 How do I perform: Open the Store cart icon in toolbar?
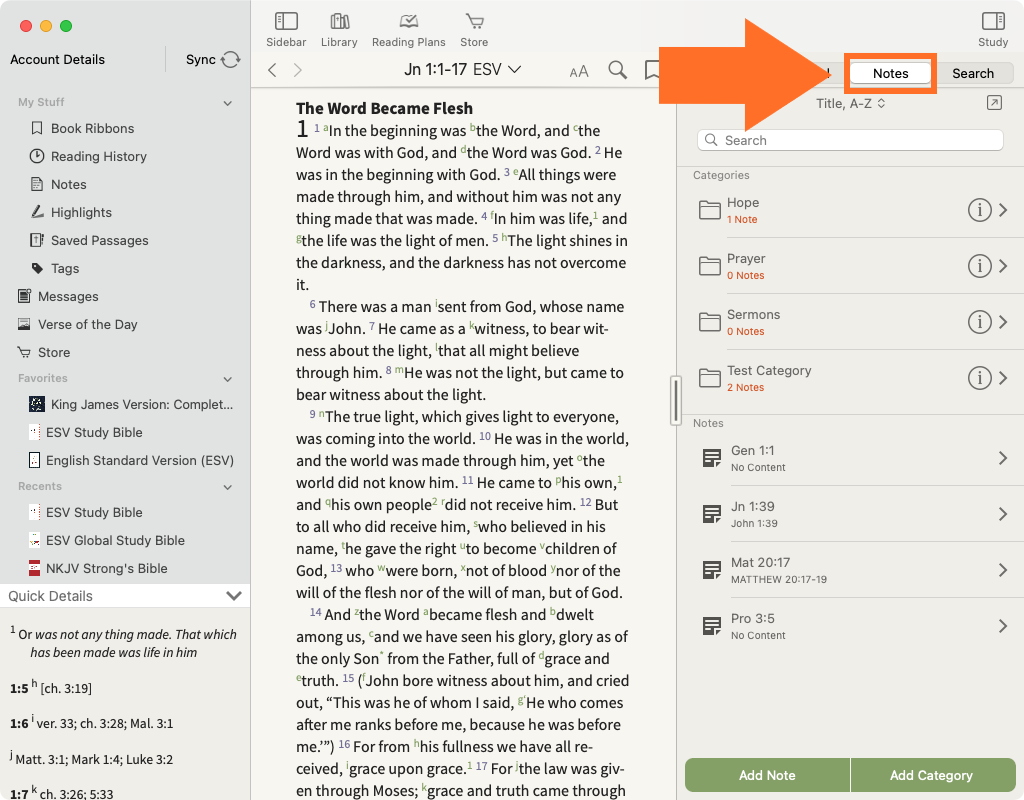click(x=474, y=30)
